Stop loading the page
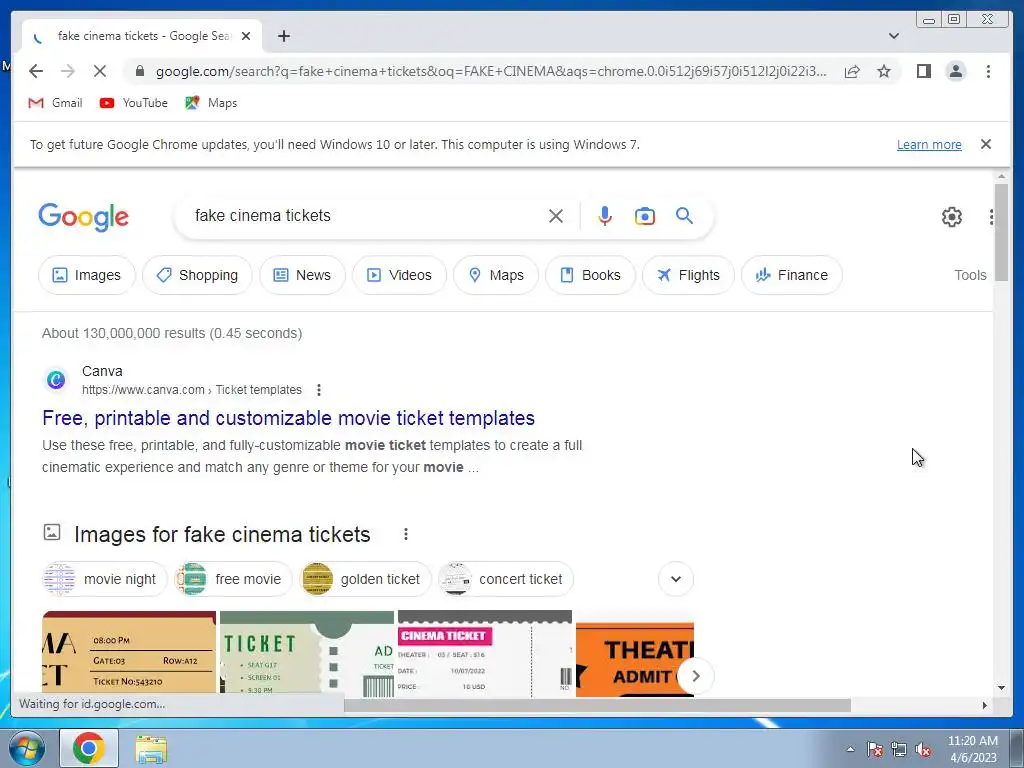This screenshot has height=768, width=1024. pyautogui.click(x=99, y=71)
